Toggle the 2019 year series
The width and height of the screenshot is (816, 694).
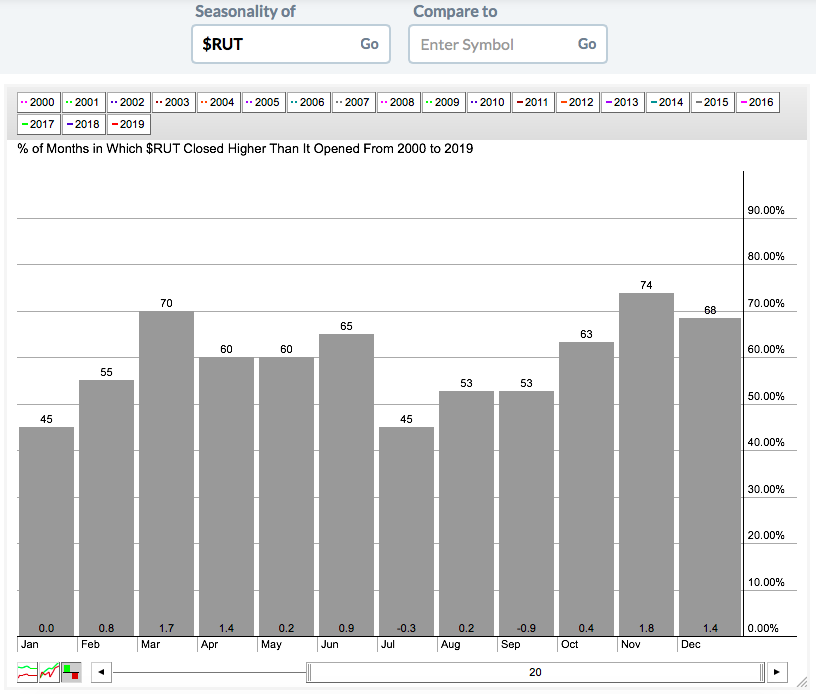coord(128,125)
